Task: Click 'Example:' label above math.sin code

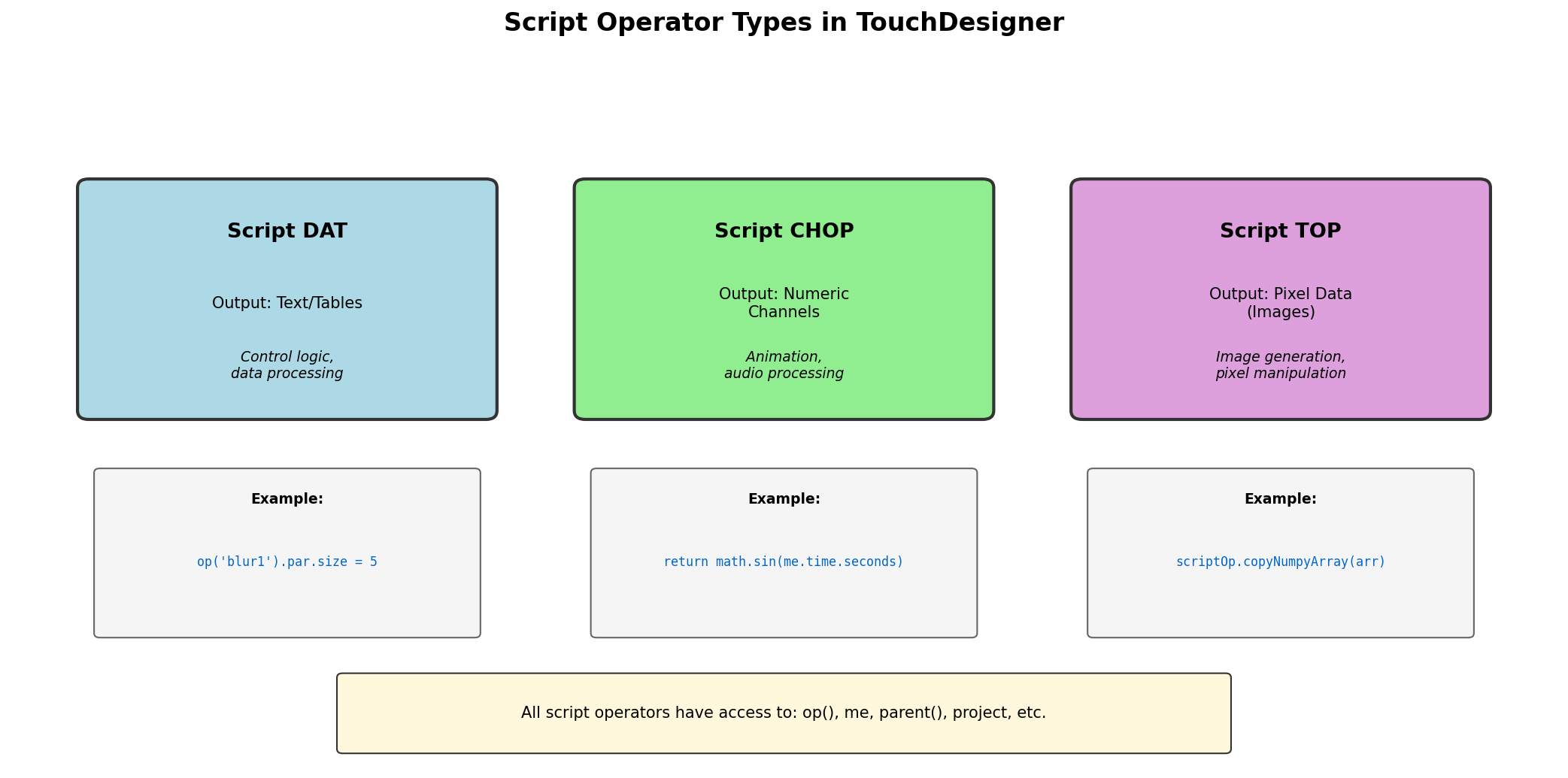Action: click(x=784, y=499)
